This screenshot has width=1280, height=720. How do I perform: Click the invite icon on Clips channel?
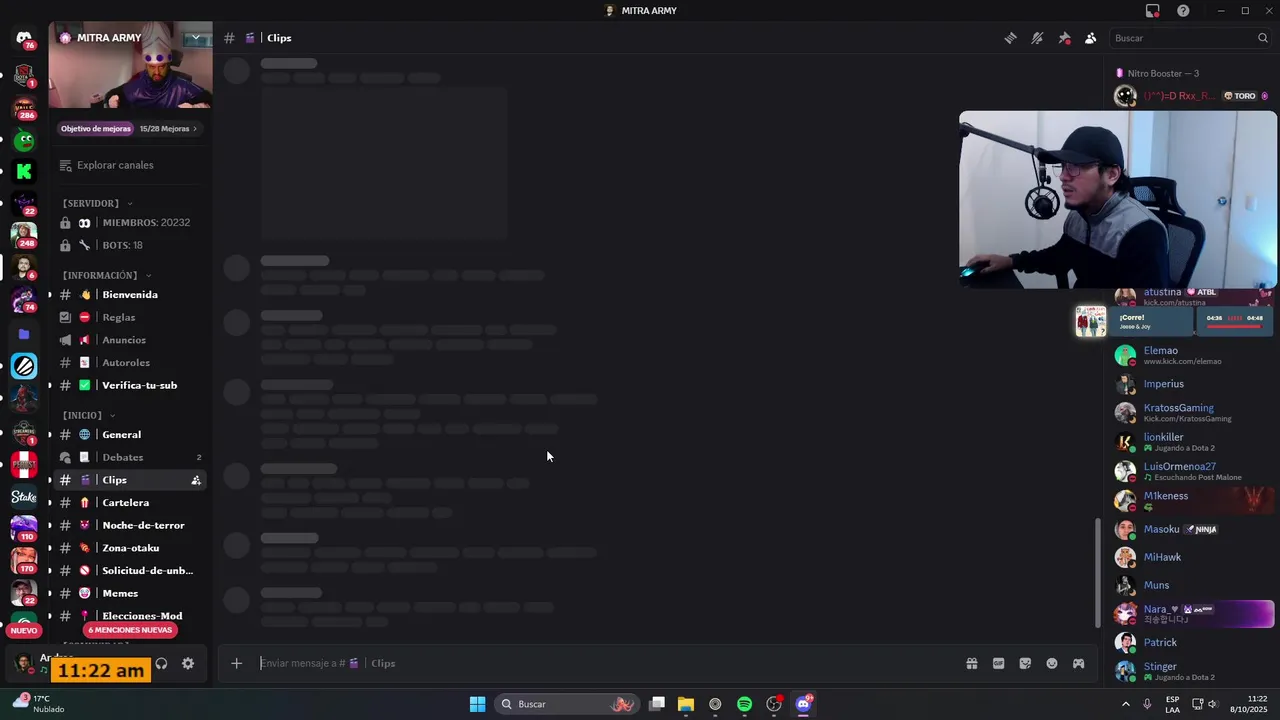pyautogui.click(x=196, y=480)
